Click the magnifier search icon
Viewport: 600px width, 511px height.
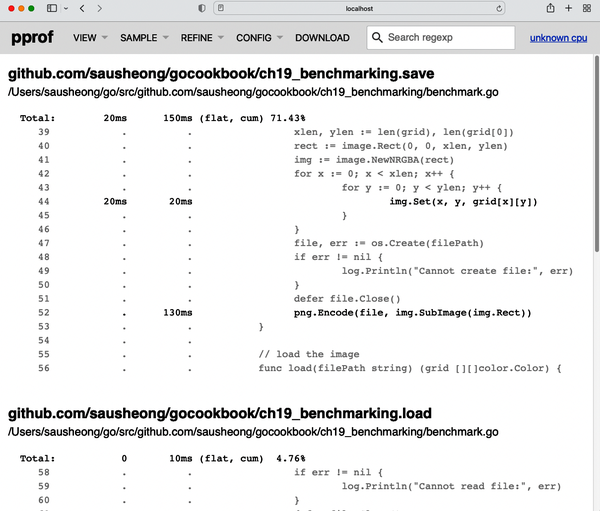377,38
